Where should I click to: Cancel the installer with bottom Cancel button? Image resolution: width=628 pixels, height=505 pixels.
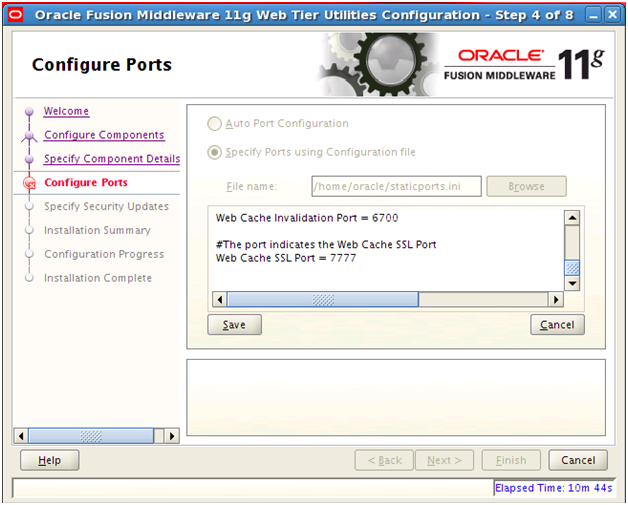click(578, 460)
